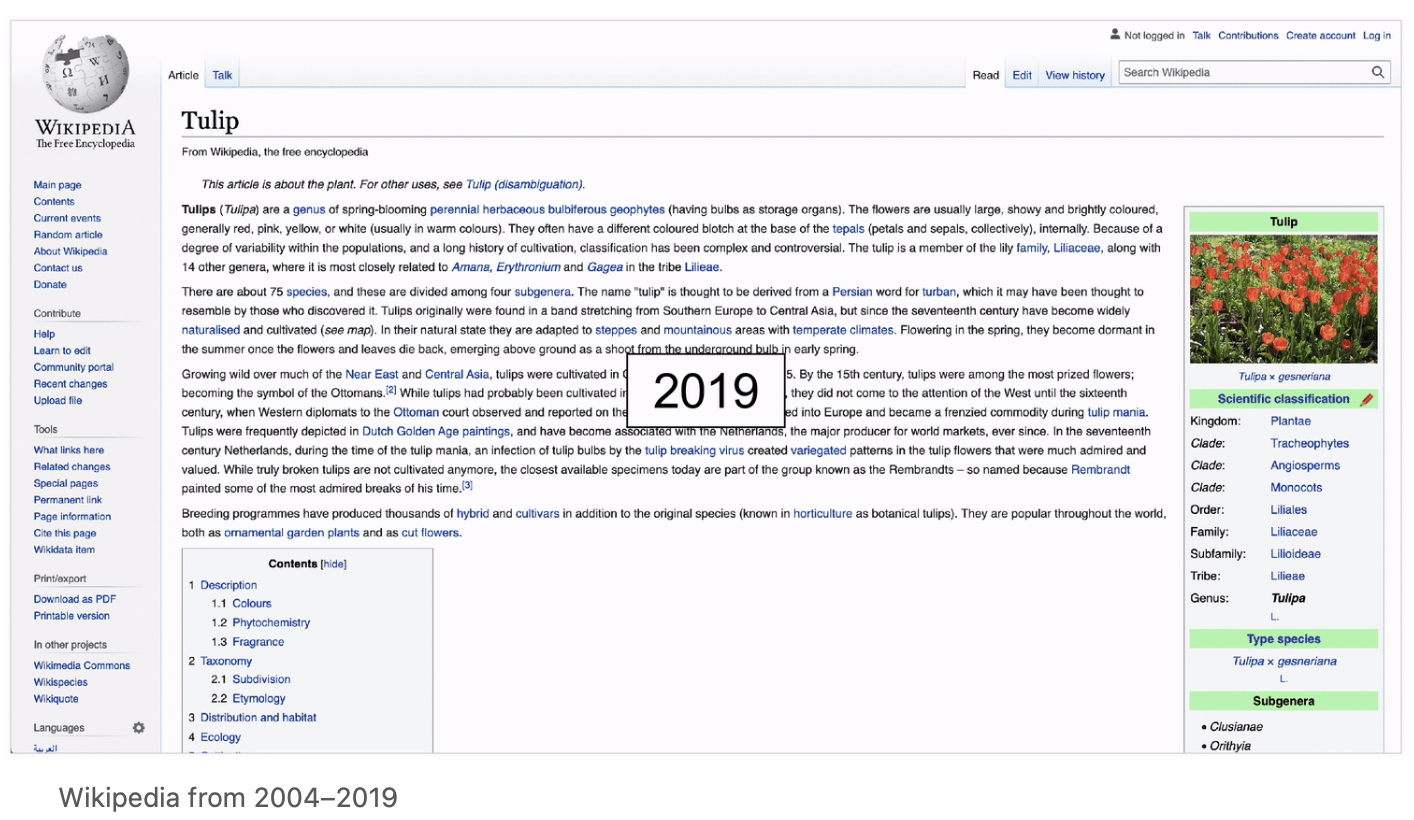Open the sidebar Contents link

point(54,202)
